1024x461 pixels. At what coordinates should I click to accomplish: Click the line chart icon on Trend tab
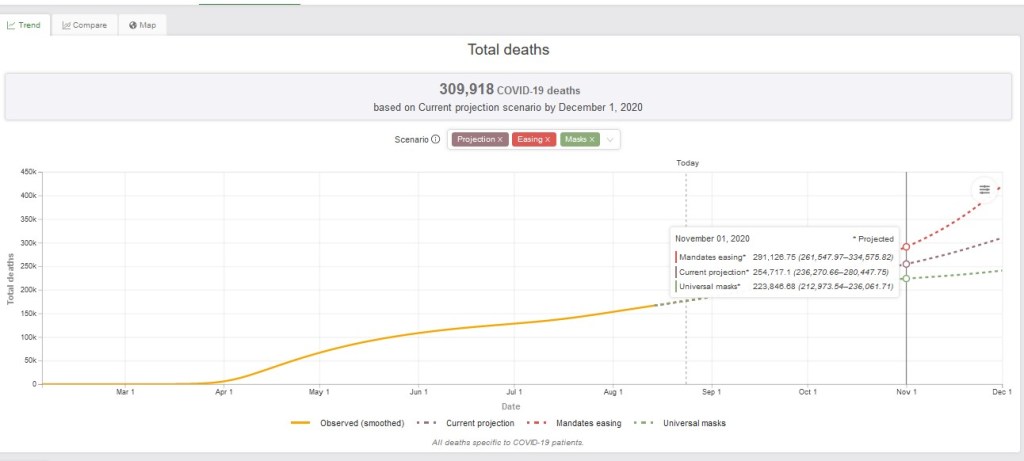click(x=12, y=25)
